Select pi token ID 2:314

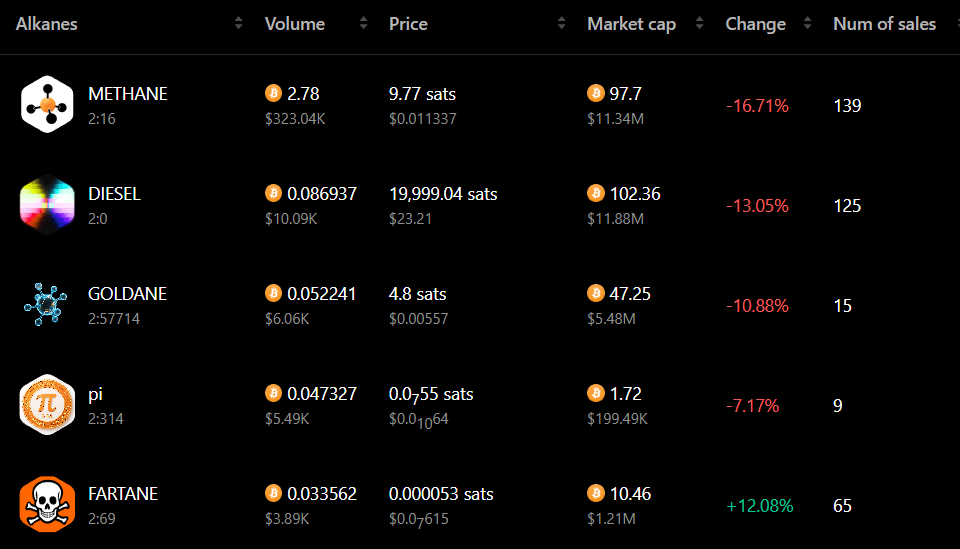pos(106,419)
